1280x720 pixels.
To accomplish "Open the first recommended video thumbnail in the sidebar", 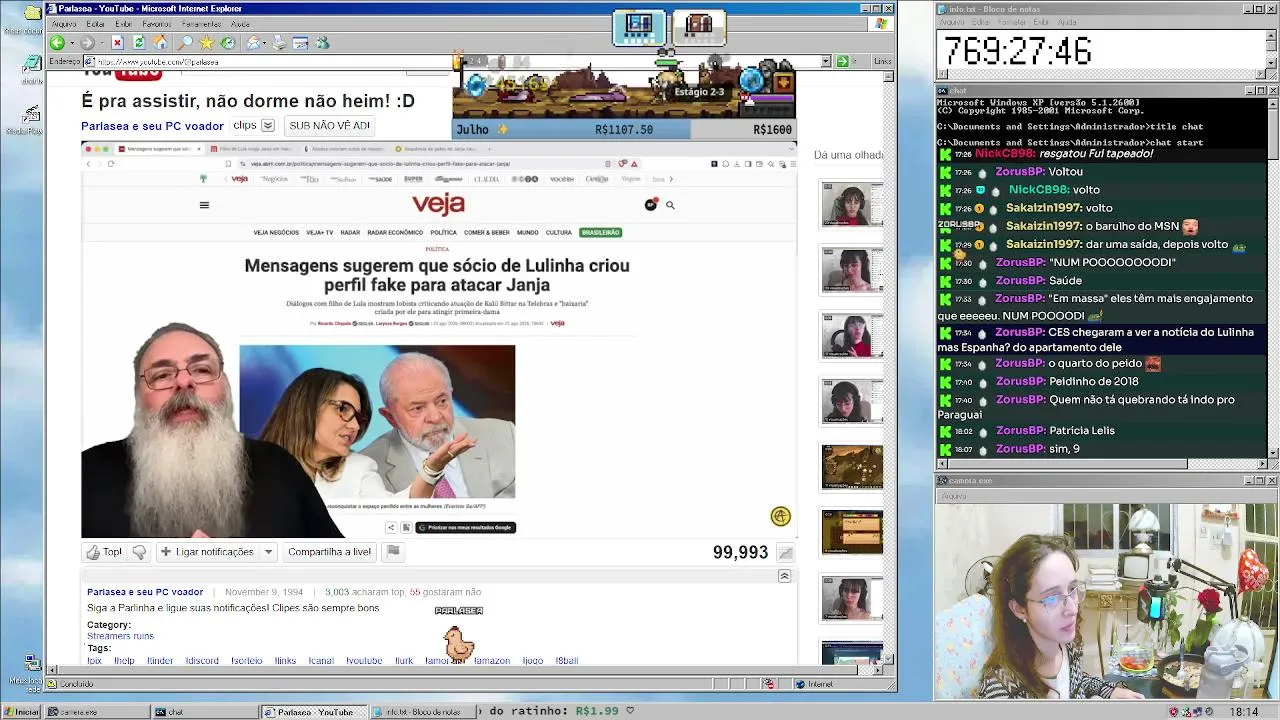I will pos(852,205).
